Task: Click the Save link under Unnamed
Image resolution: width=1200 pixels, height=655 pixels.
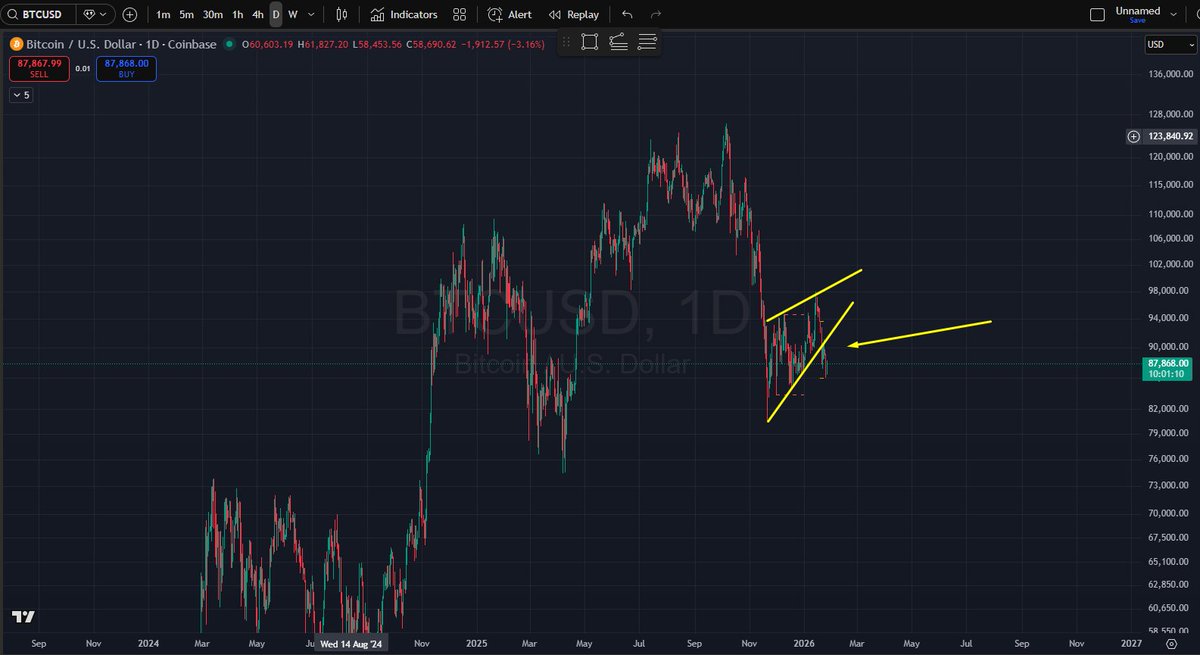Action: [1137, 20]
